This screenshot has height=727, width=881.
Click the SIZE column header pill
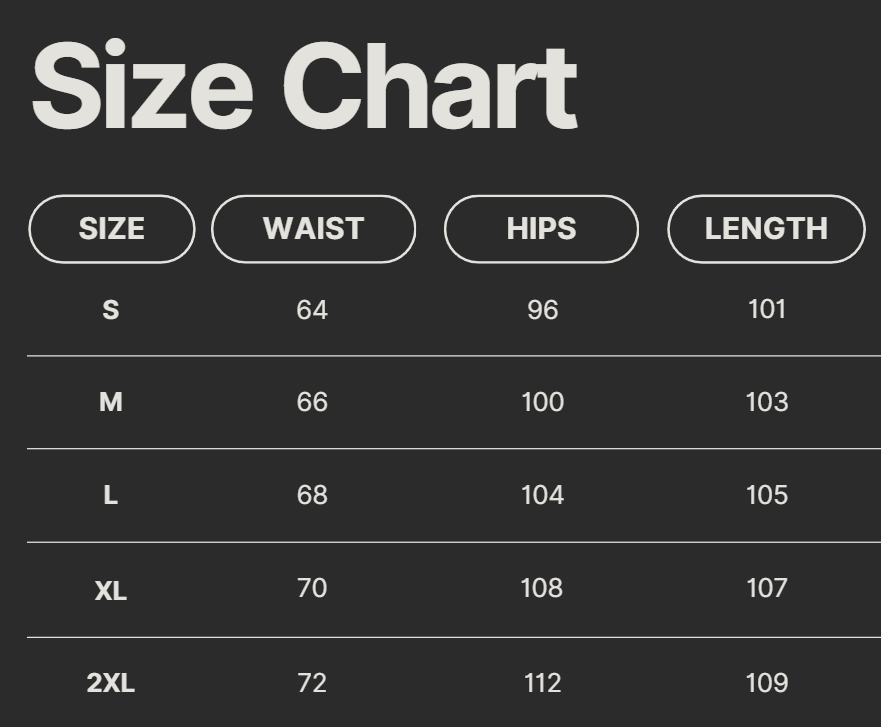pos(111,229)
